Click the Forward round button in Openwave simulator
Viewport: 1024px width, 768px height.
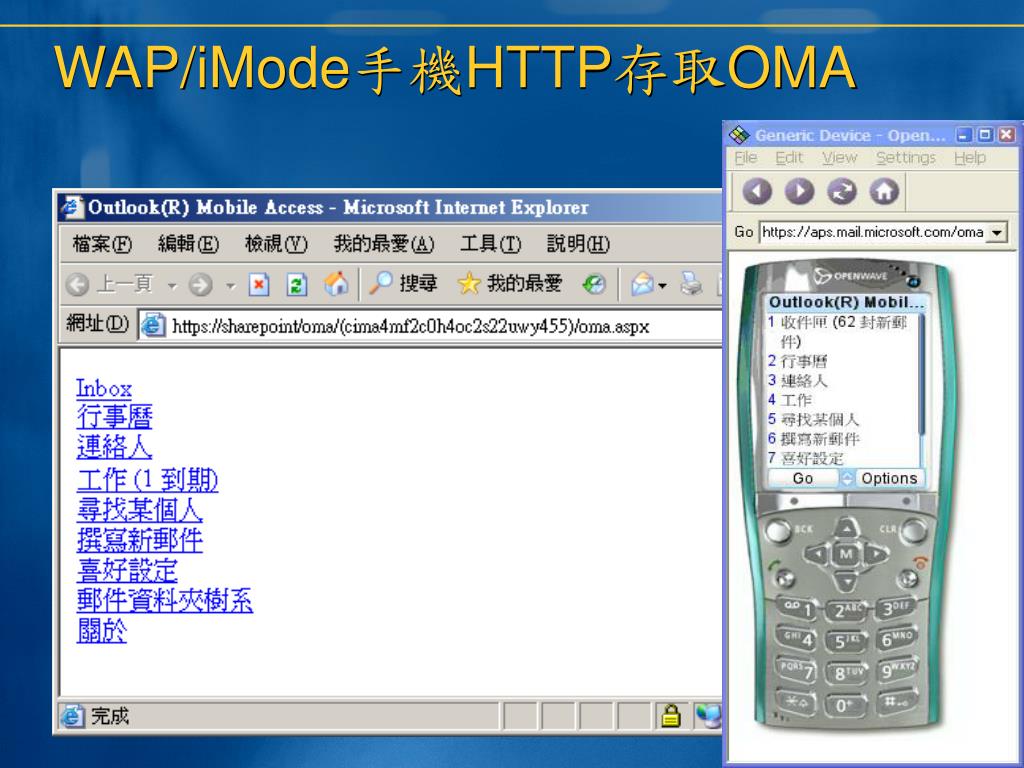point(799,191)
